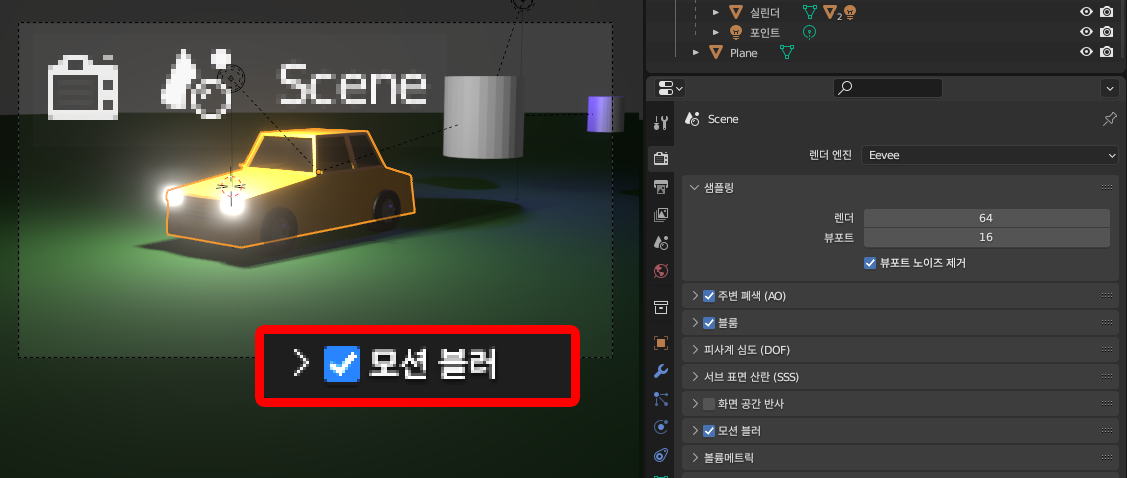Uncheck 주변 폐색 (AO) checkbox
Viewport: 1127px width, 478px height.
(x=709, y=296)
